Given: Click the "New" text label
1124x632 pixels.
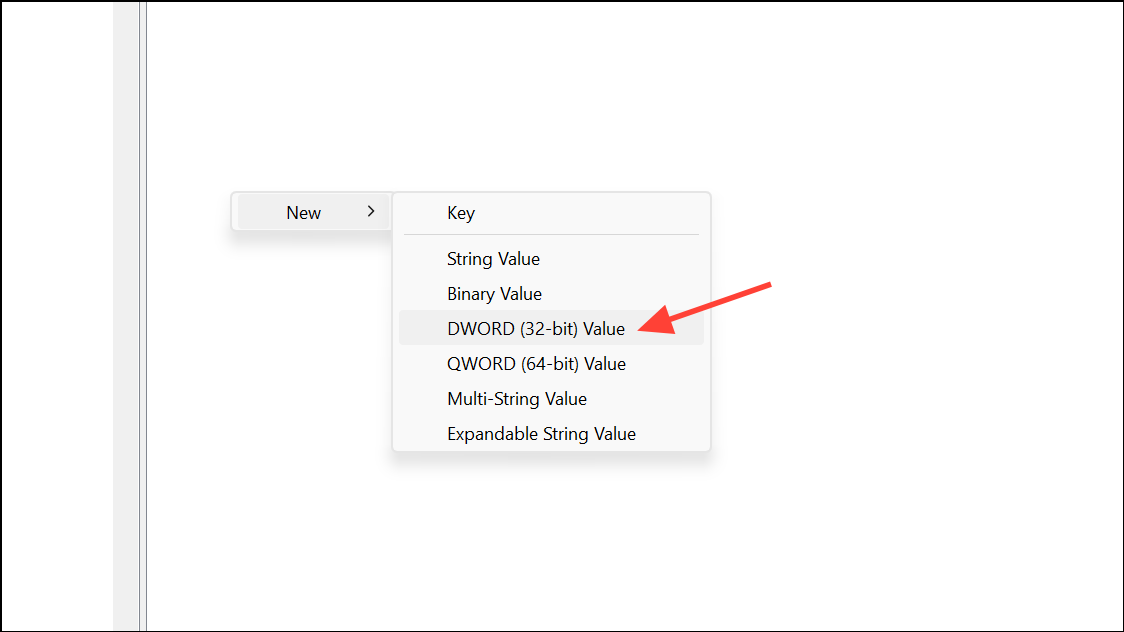Looking at the screenshot, I should coord(303,213).
